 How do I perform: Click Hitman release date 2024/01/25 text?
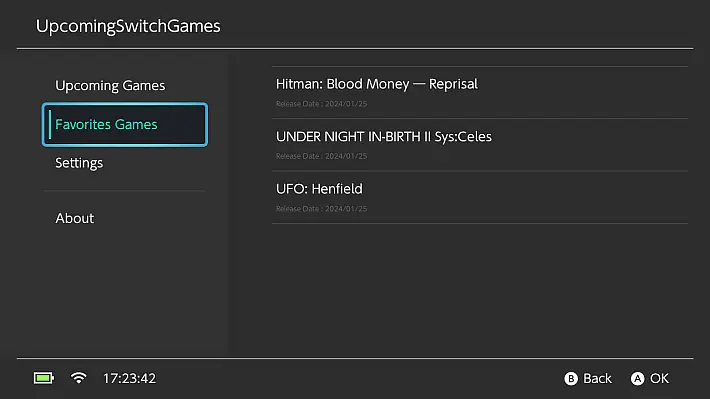pyautogui.click(x=321, y=104)
